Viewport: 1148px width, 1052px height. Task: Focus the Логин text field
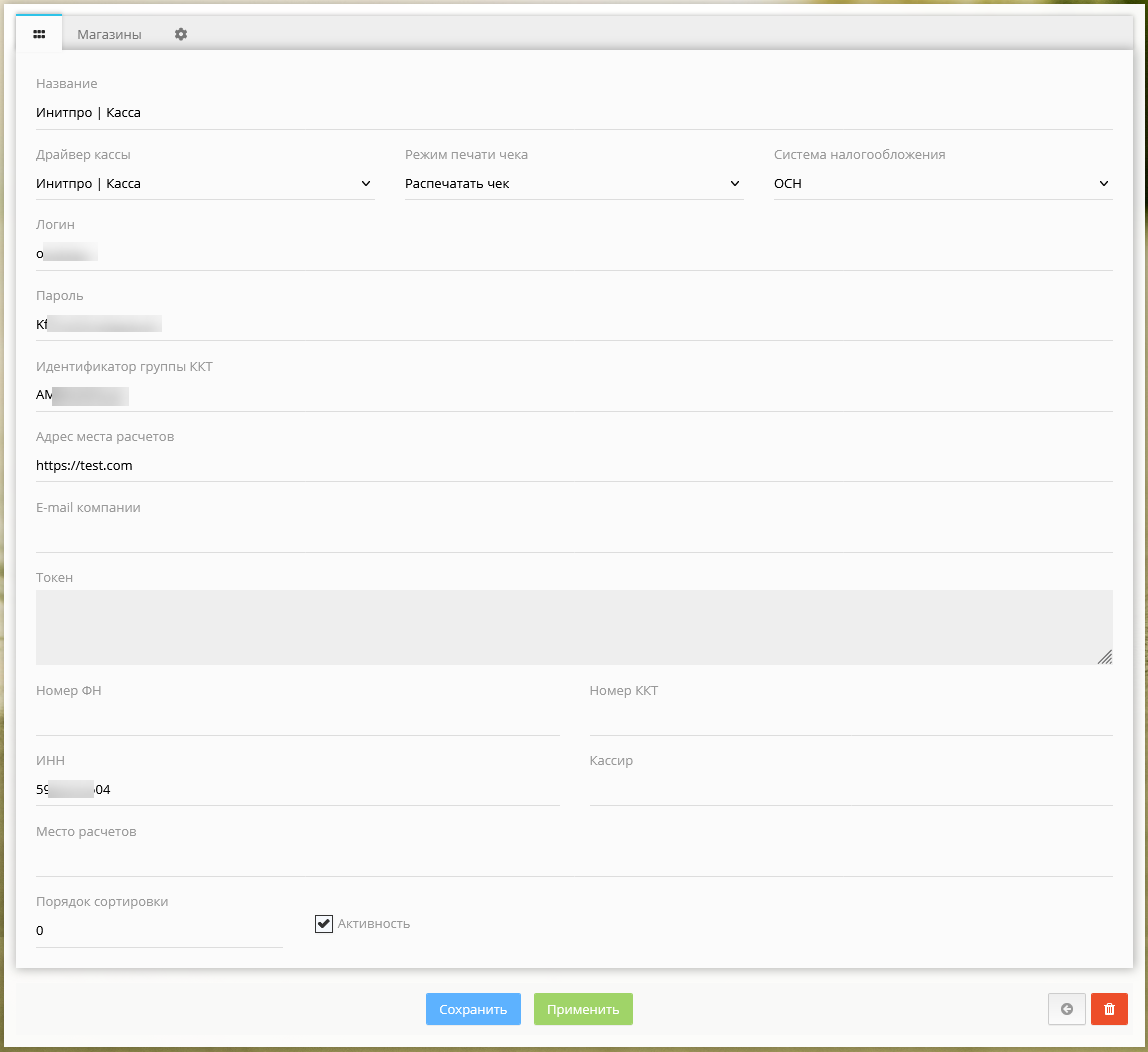click(573, 254)
